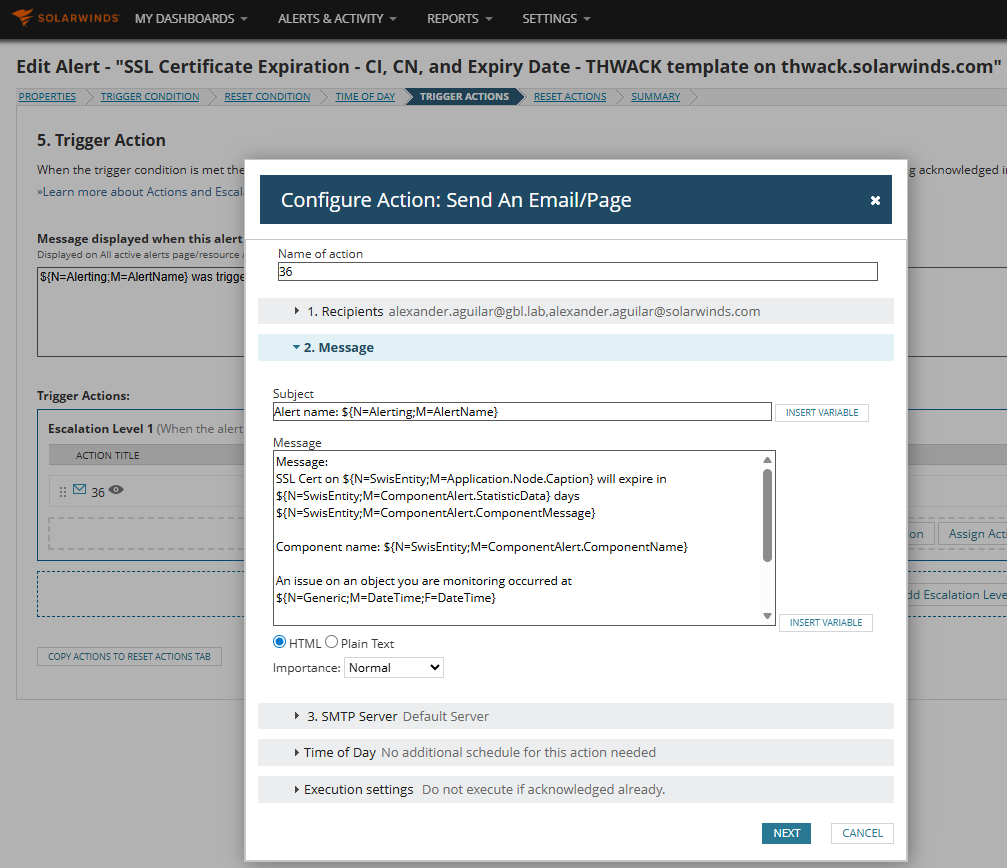Screen dimensions: 1007x868
Task: Go to the Reset Actions step
Action: 570,96
